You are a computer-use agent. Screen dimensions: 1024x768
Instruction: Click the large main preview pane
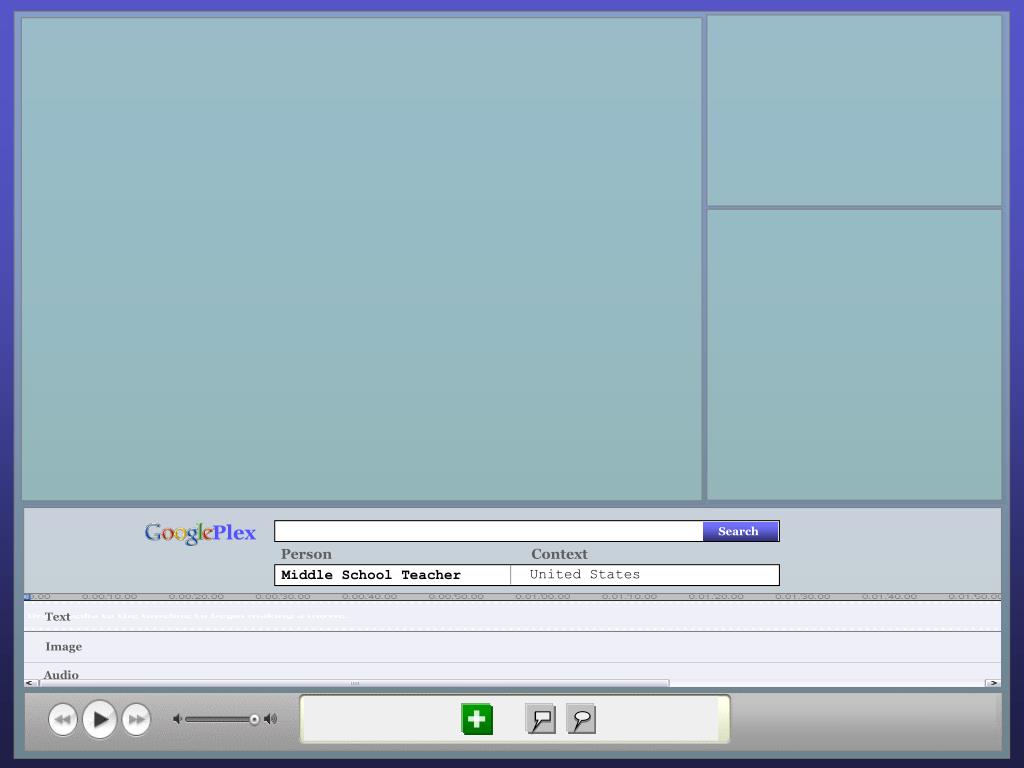(x=362, y=259)
